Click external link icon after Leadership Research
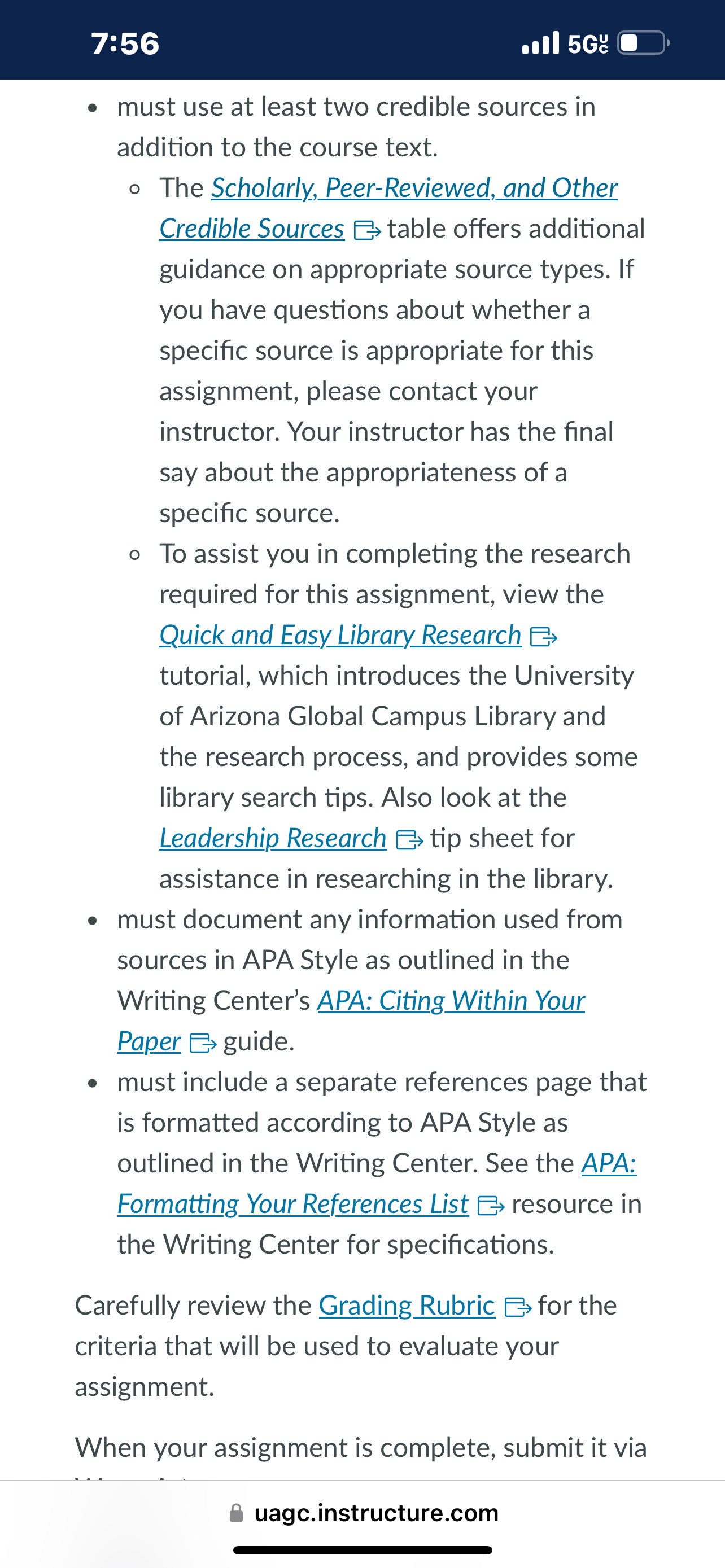Screen dimensions: 725x1568 [409, 840]
